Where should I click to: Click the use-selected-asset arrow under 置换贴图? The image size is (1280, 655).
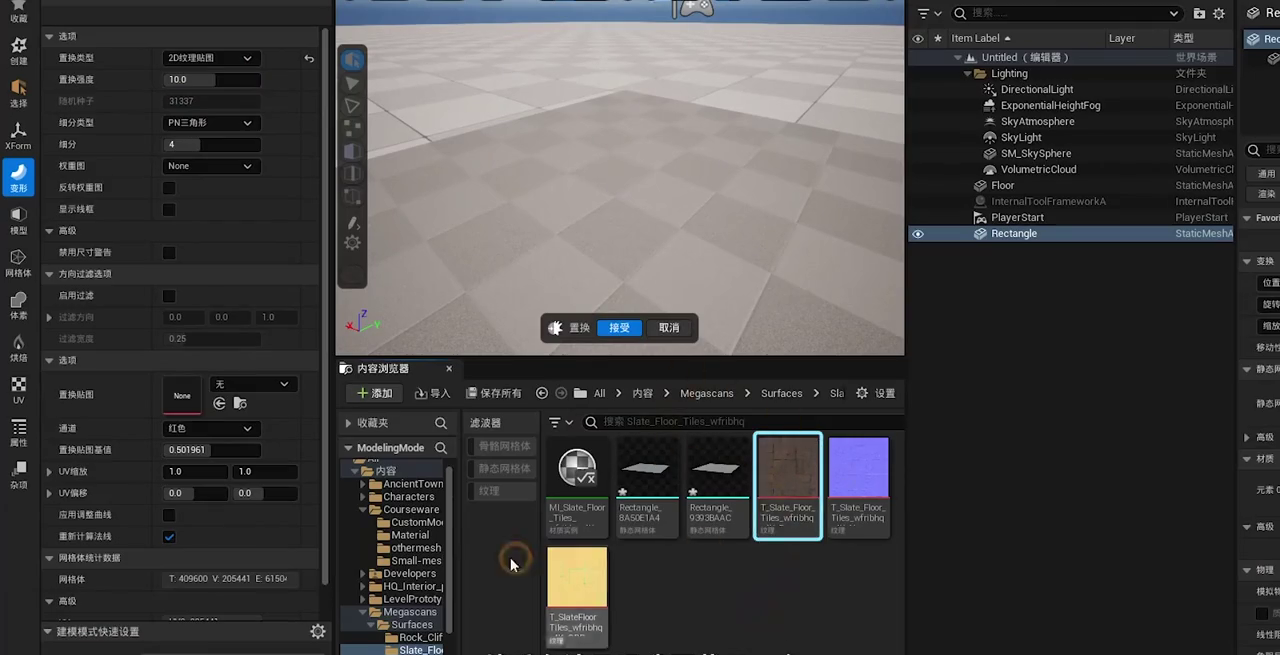tap(220, 403)
